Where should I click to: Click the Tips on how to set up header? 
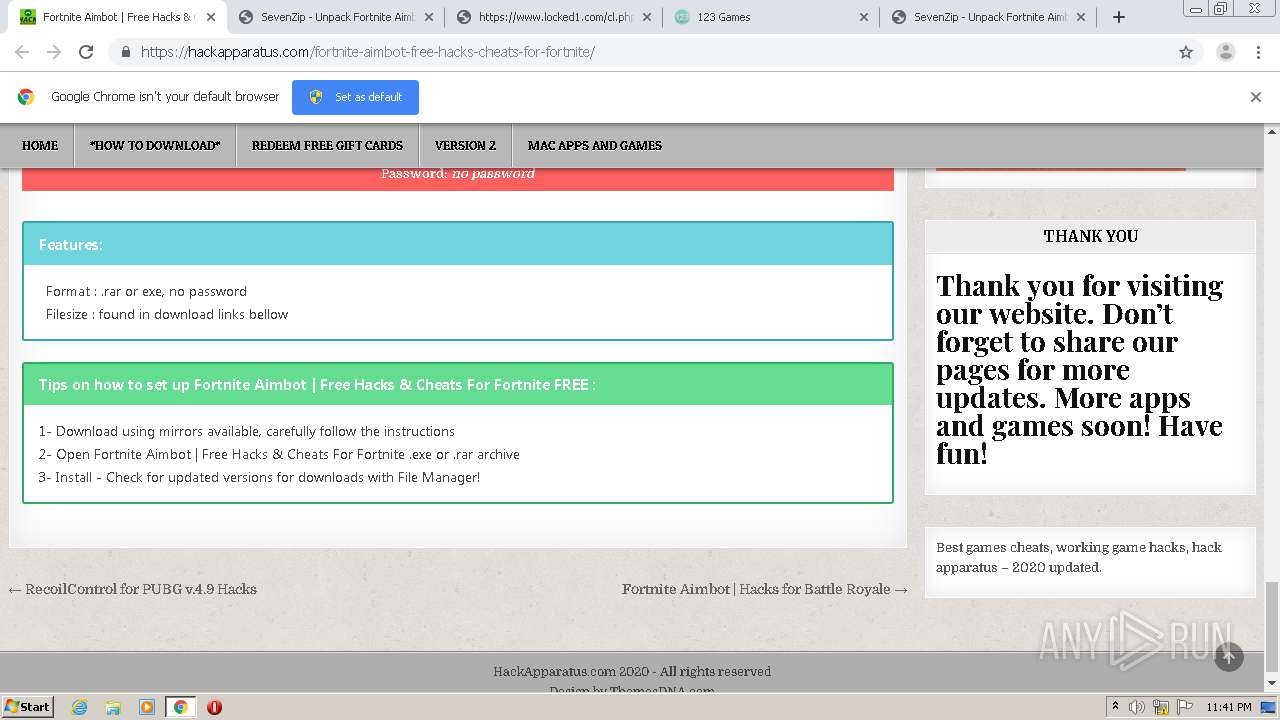pyautogui.click(x=458, y=384)
